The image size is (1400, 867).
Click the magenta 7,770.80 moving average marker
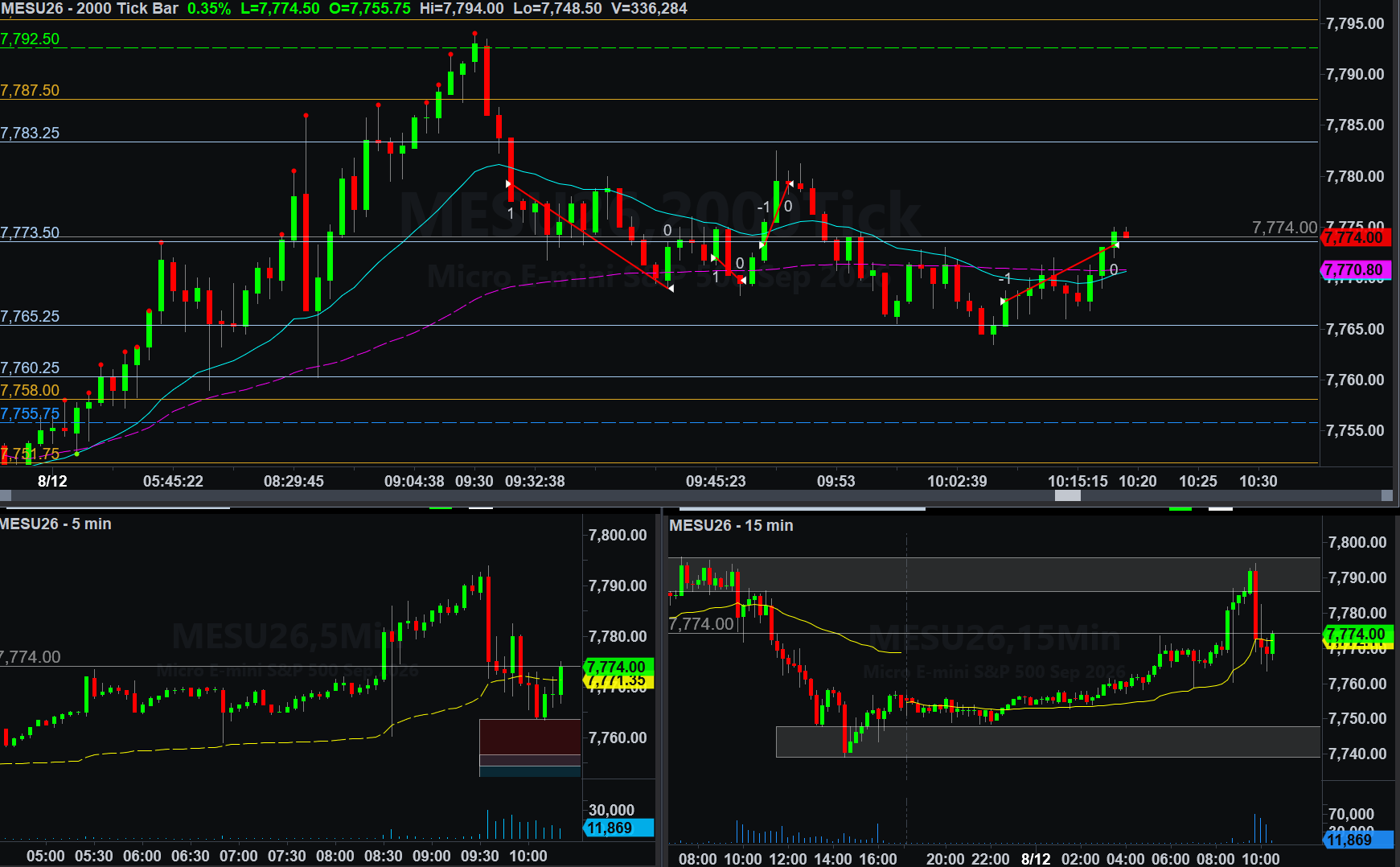click(1356, 269)
